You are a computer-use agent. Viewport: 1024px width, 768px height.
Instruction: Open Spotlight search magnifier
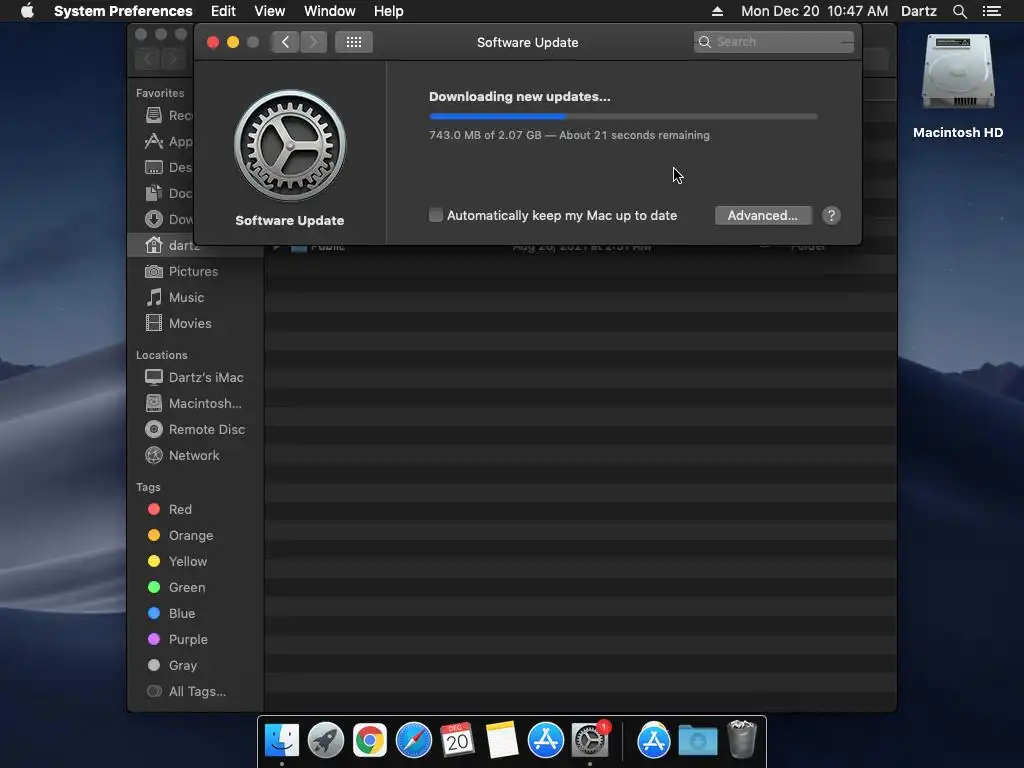tap(959, 11)
